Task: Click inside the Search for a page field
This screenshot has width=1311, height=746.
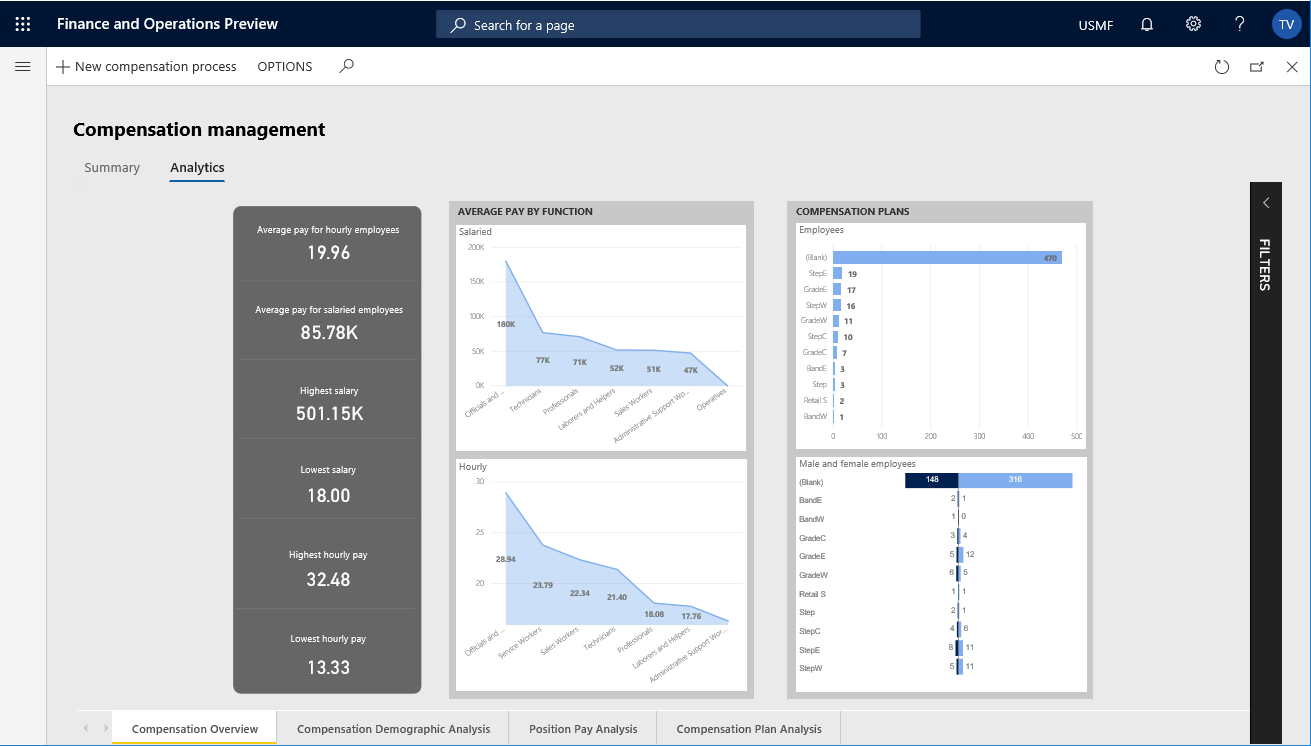Action: pos(677,24)
